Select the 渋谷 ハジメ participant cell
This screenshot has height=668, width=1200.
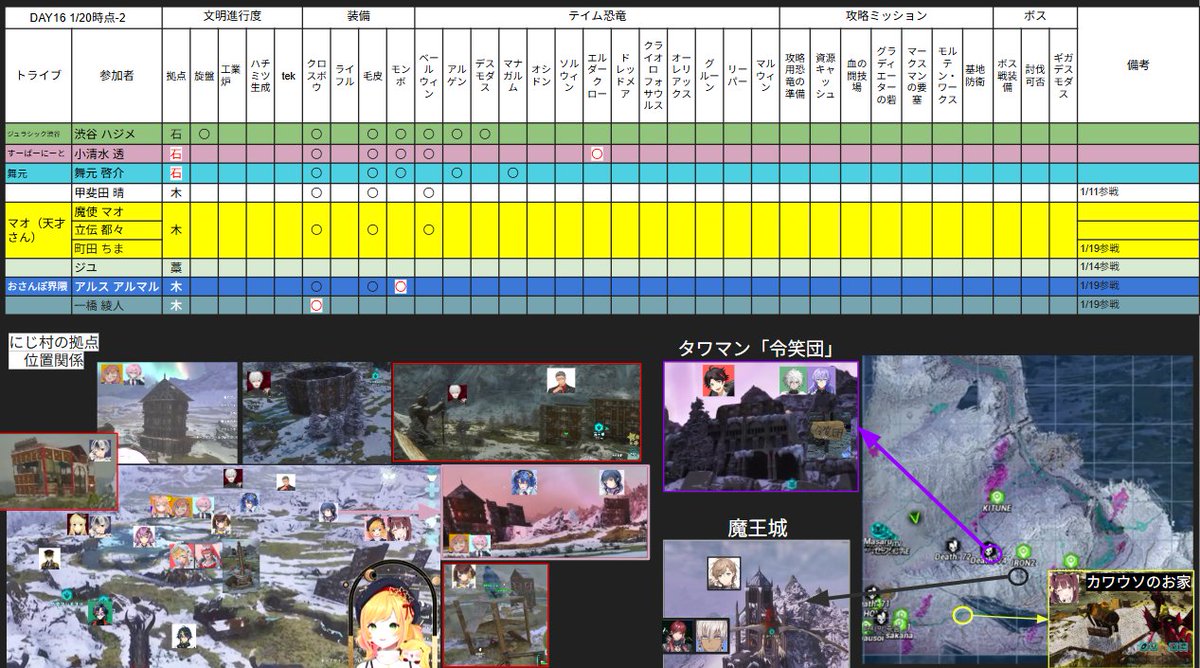(117, 134)
